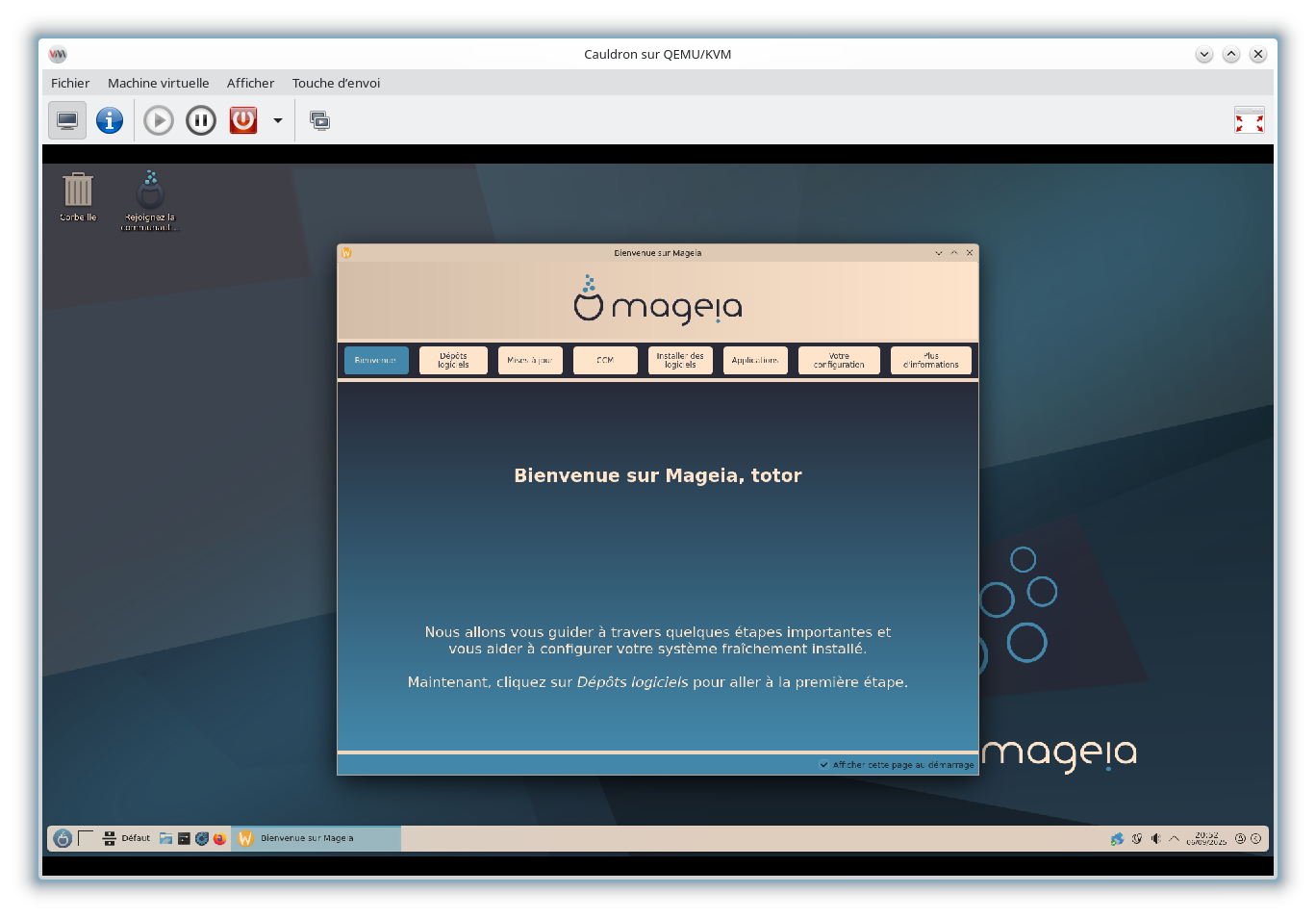Click Rejoignez la communauté desktop icon
The image size is (1316, 918).
click(x=150, y=200)
